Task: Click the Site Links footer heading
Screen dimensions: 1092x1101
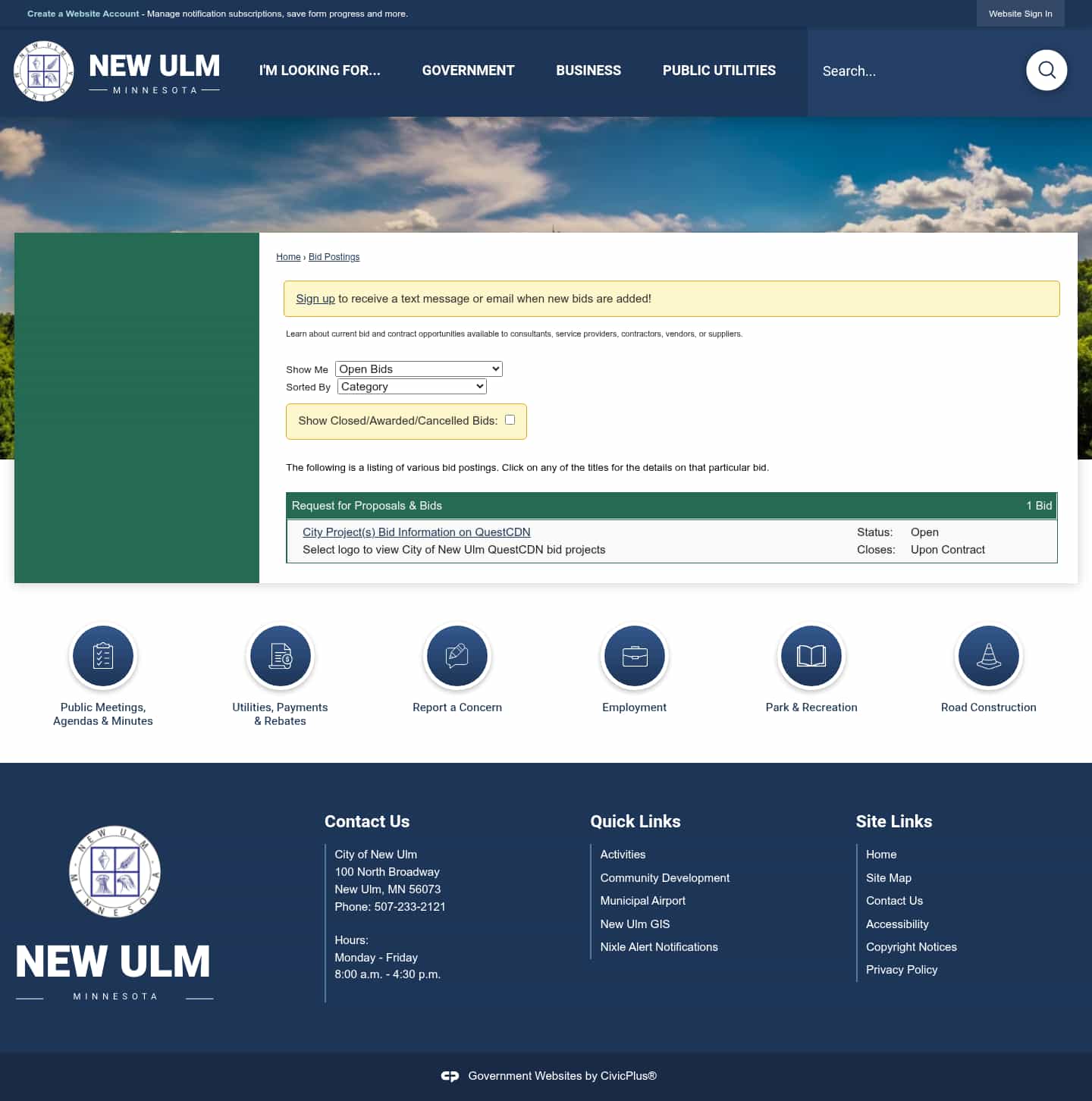Action: coord(894,822)
